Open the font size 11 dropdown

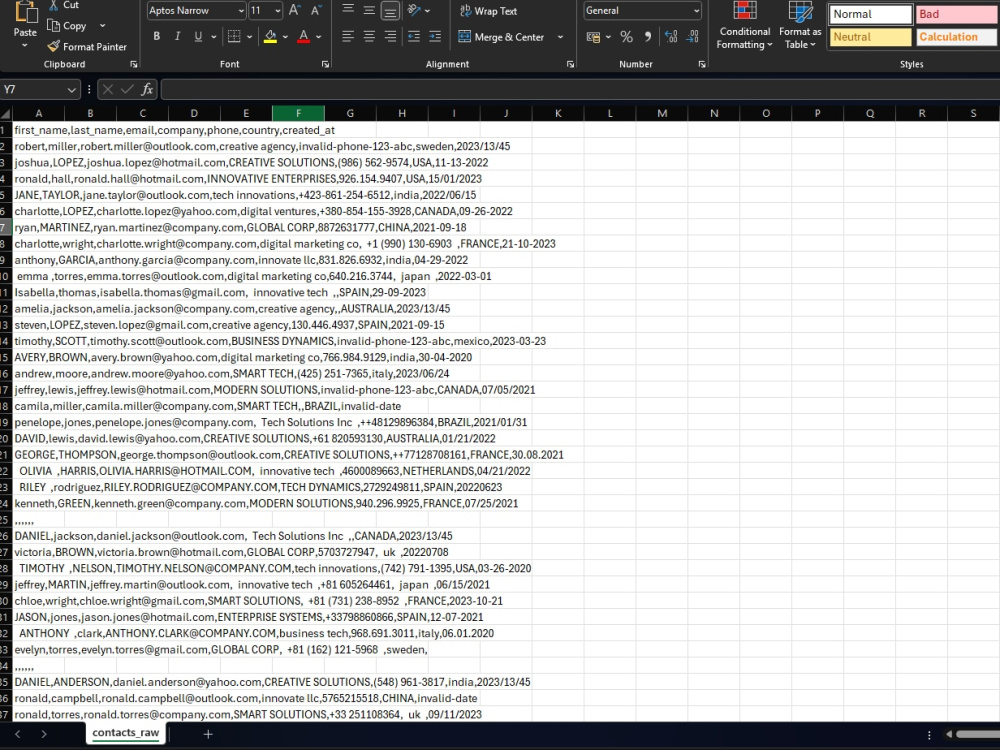(x=277, y=11)
